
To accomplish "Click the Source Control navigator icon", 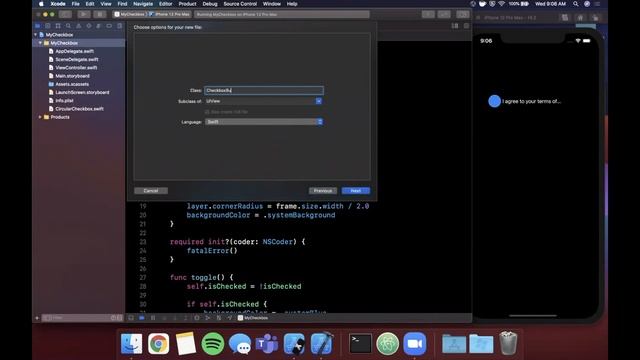I will [x=48, y=26].
